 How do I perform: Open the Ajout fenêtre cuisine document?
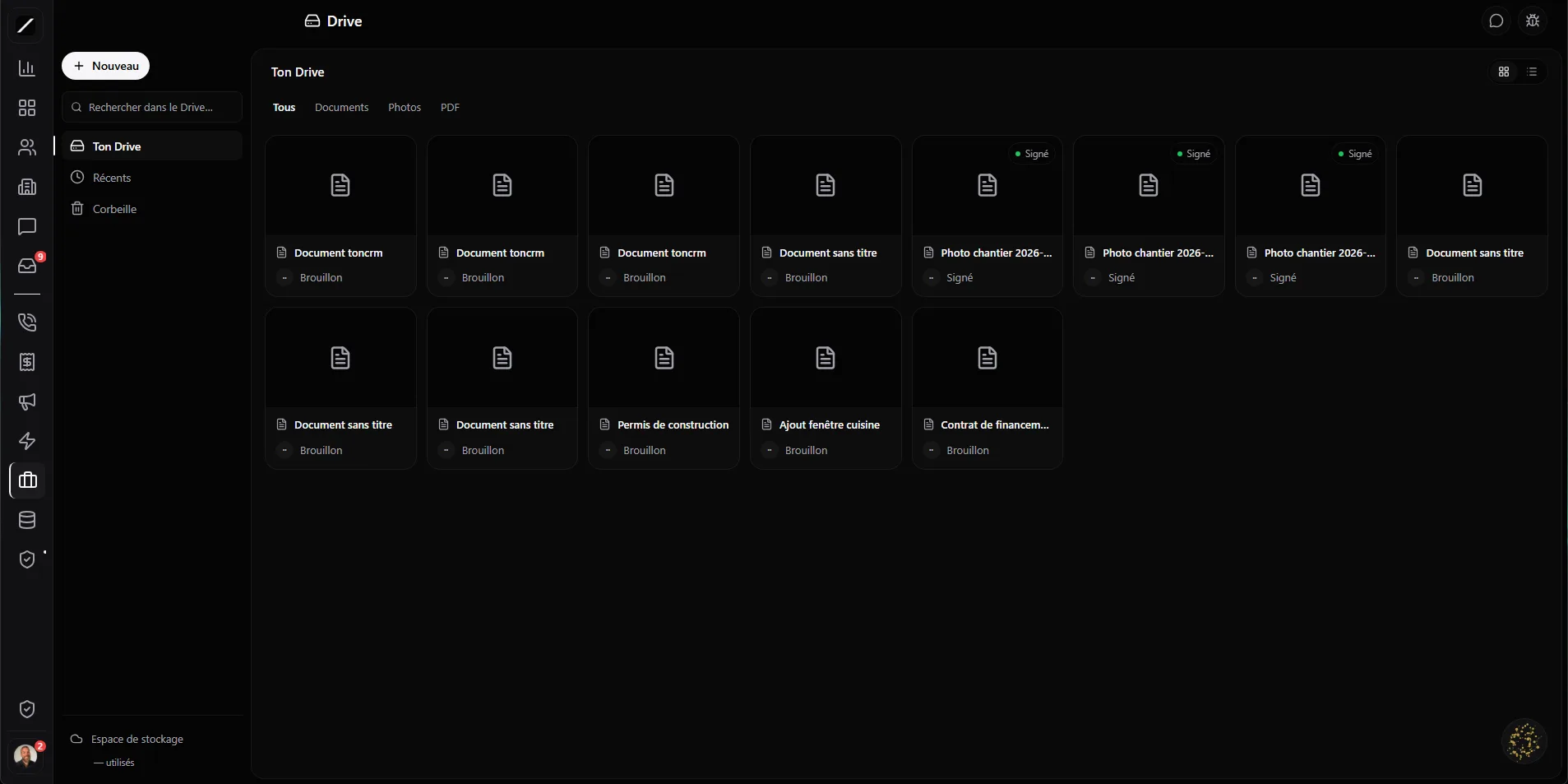tap(826, 388)
